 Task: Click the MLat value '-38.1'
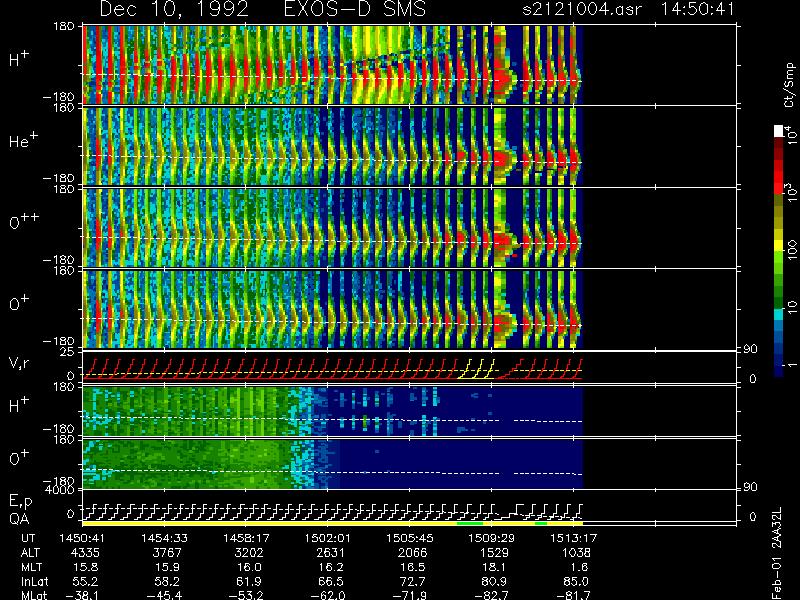coord(82,595)
